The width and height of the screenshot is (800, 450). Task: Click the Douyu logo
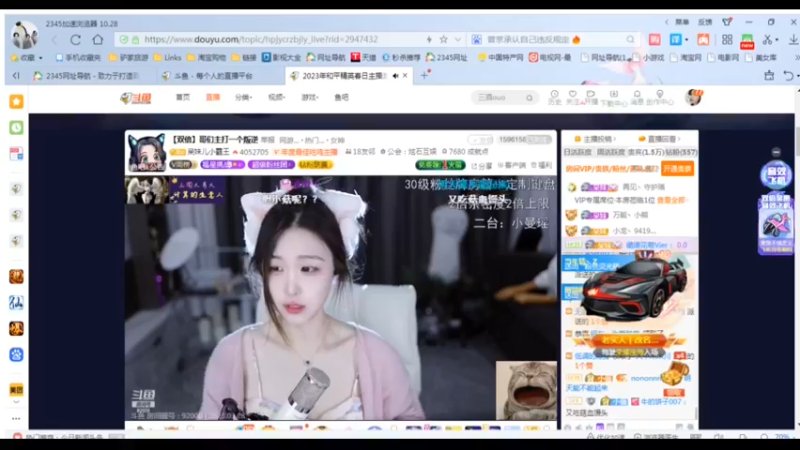click(x=136, y=98)
